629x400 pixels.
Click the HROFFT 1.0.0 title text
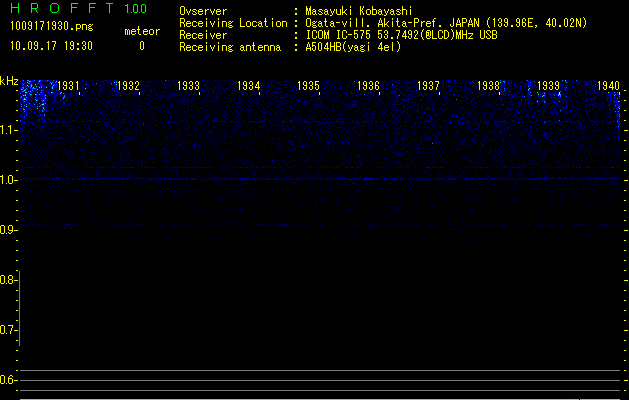coord(79,8)
